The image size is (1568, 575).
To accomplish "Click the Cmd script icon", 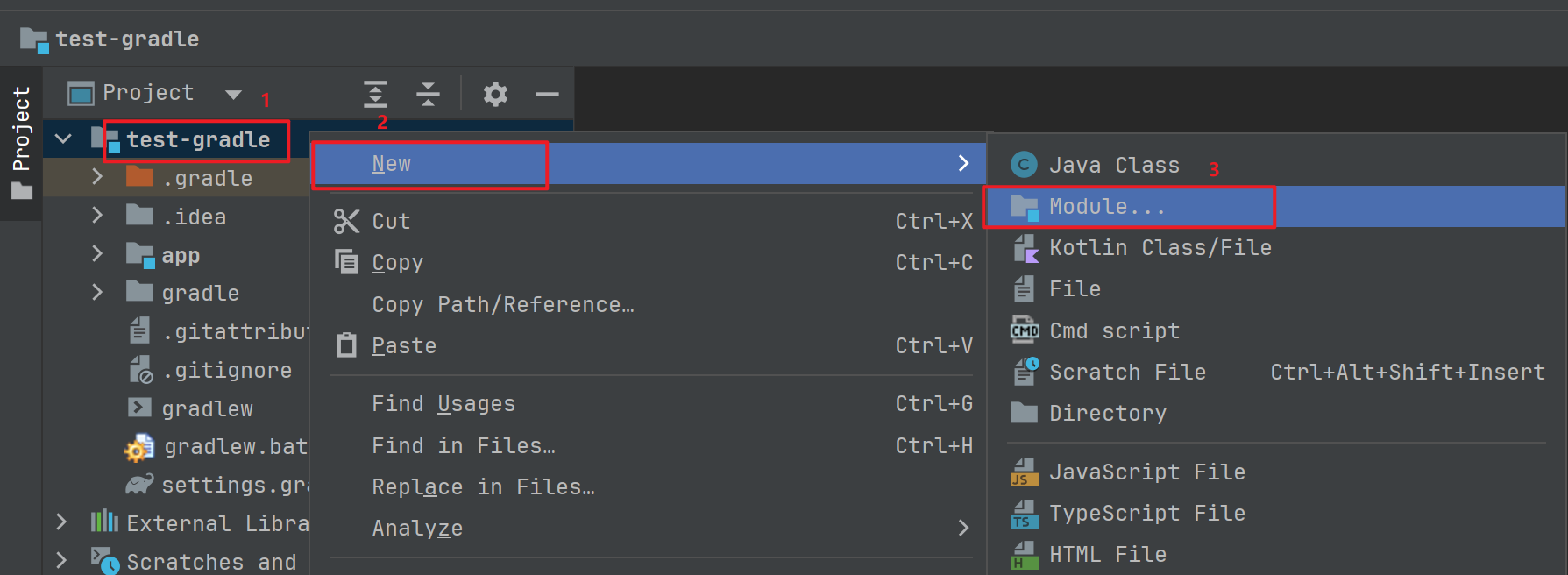I will point(1024,330).
